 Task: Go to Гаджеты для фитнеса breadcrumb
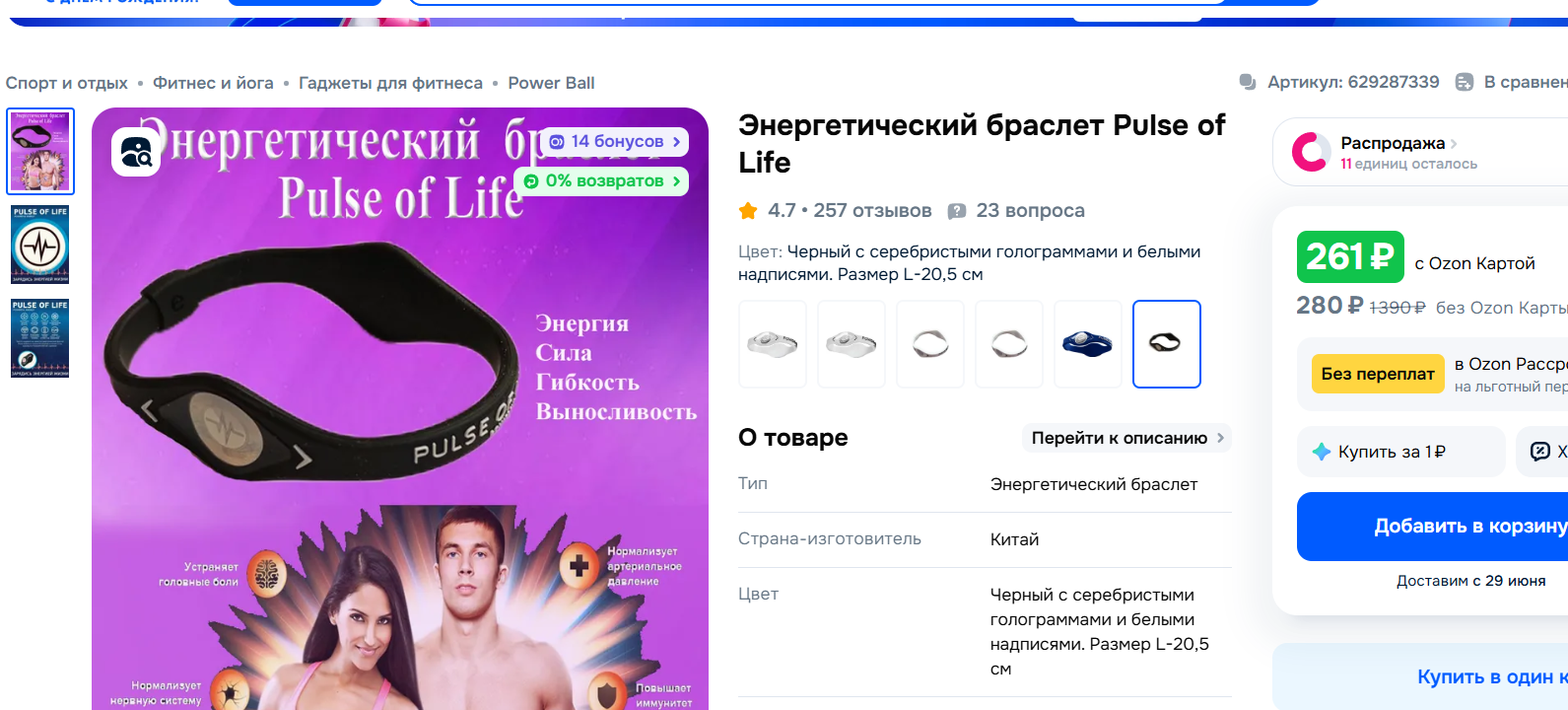click(390, 83)
